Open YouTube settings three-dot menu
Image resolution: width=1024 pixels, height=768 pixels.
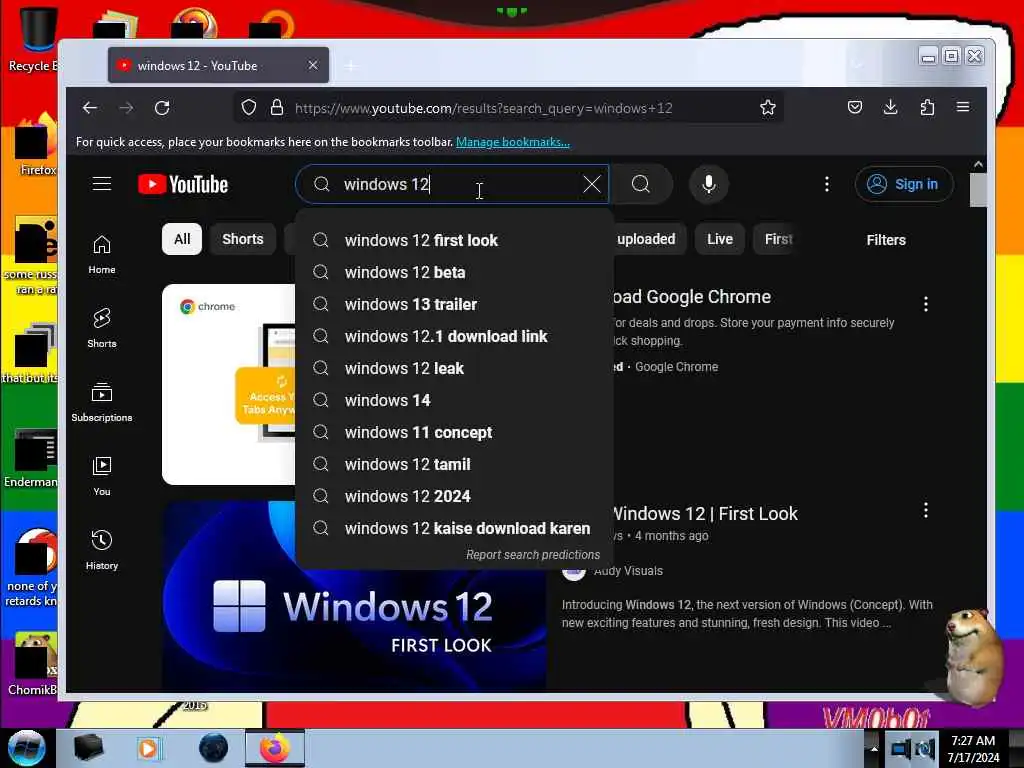point(826,184)
